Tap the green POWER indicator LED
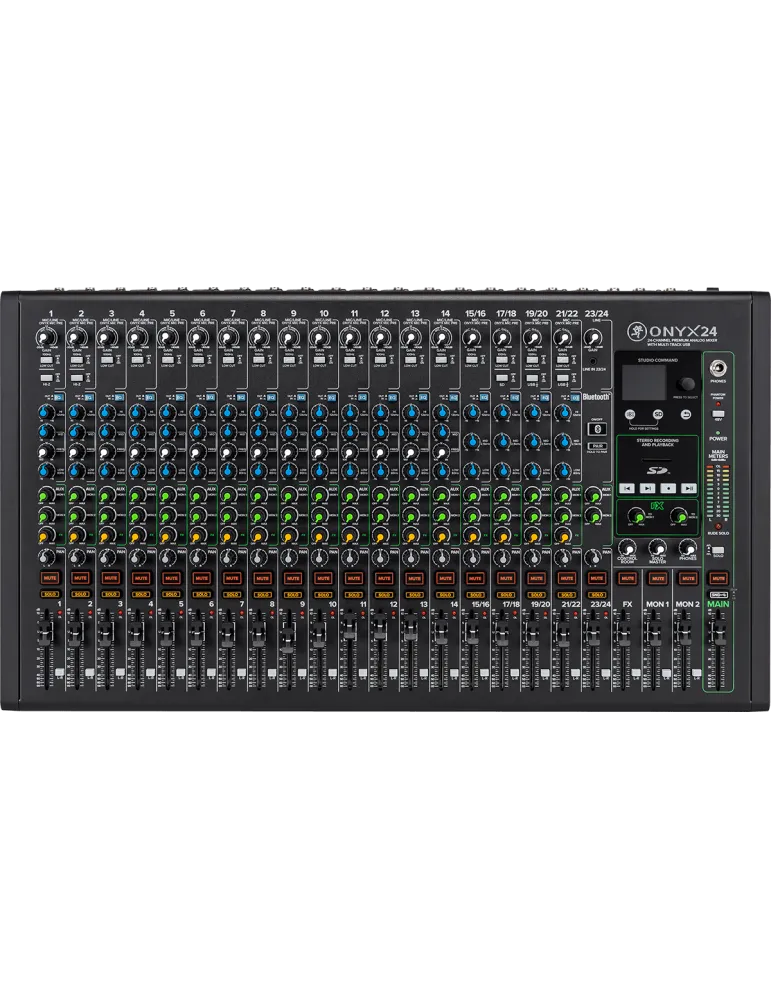The image size is (771, 1000). pyautogui.click(x=718, y=432)
